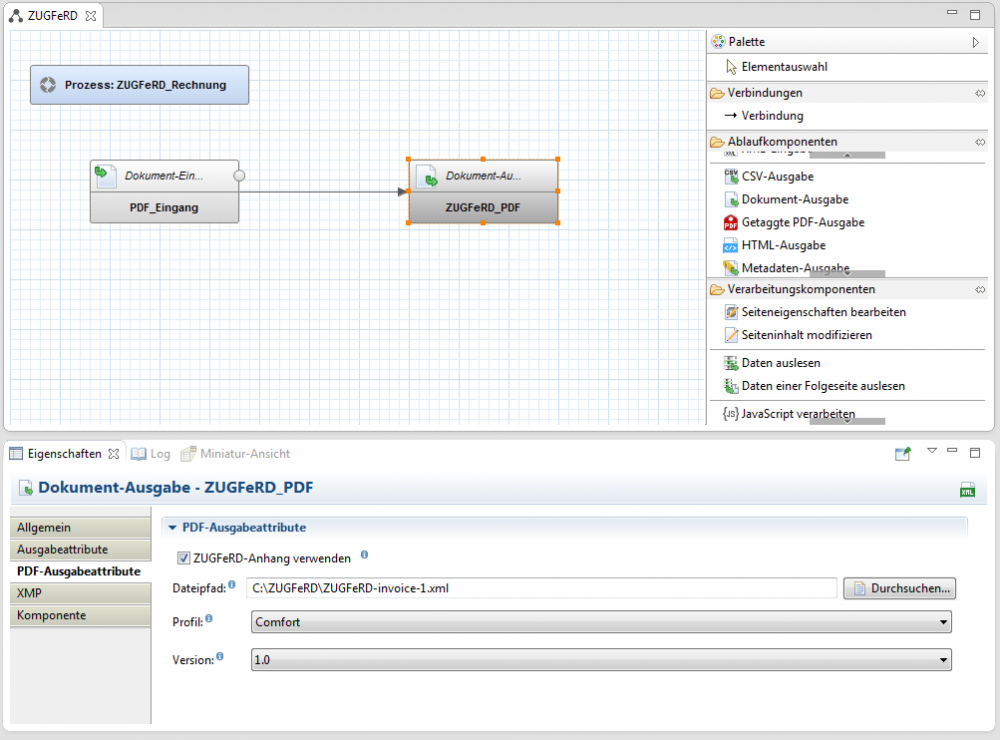Select the CSV-Ausgabe palette component
1000x740 pixels.
point(776,176)
